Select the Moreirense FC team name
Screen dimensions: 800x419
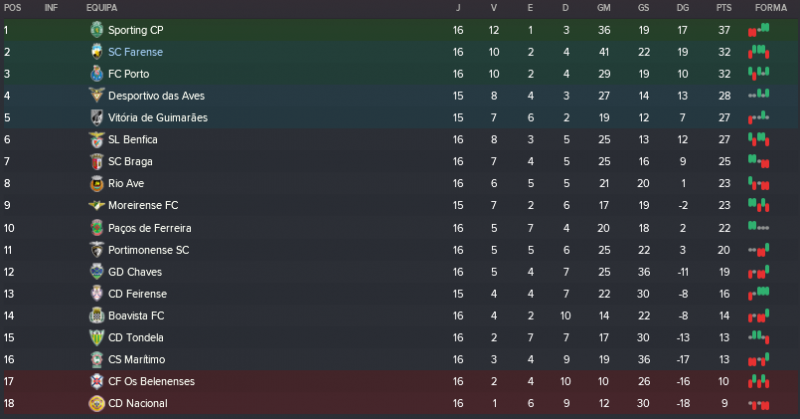143,206
